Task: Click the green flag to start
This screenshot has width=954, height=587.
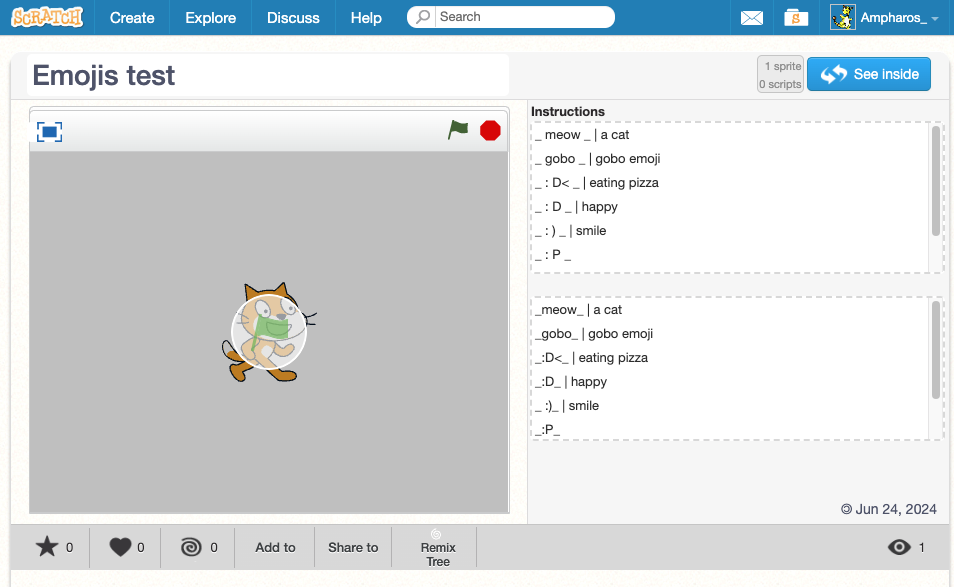Action: point(458,130)
